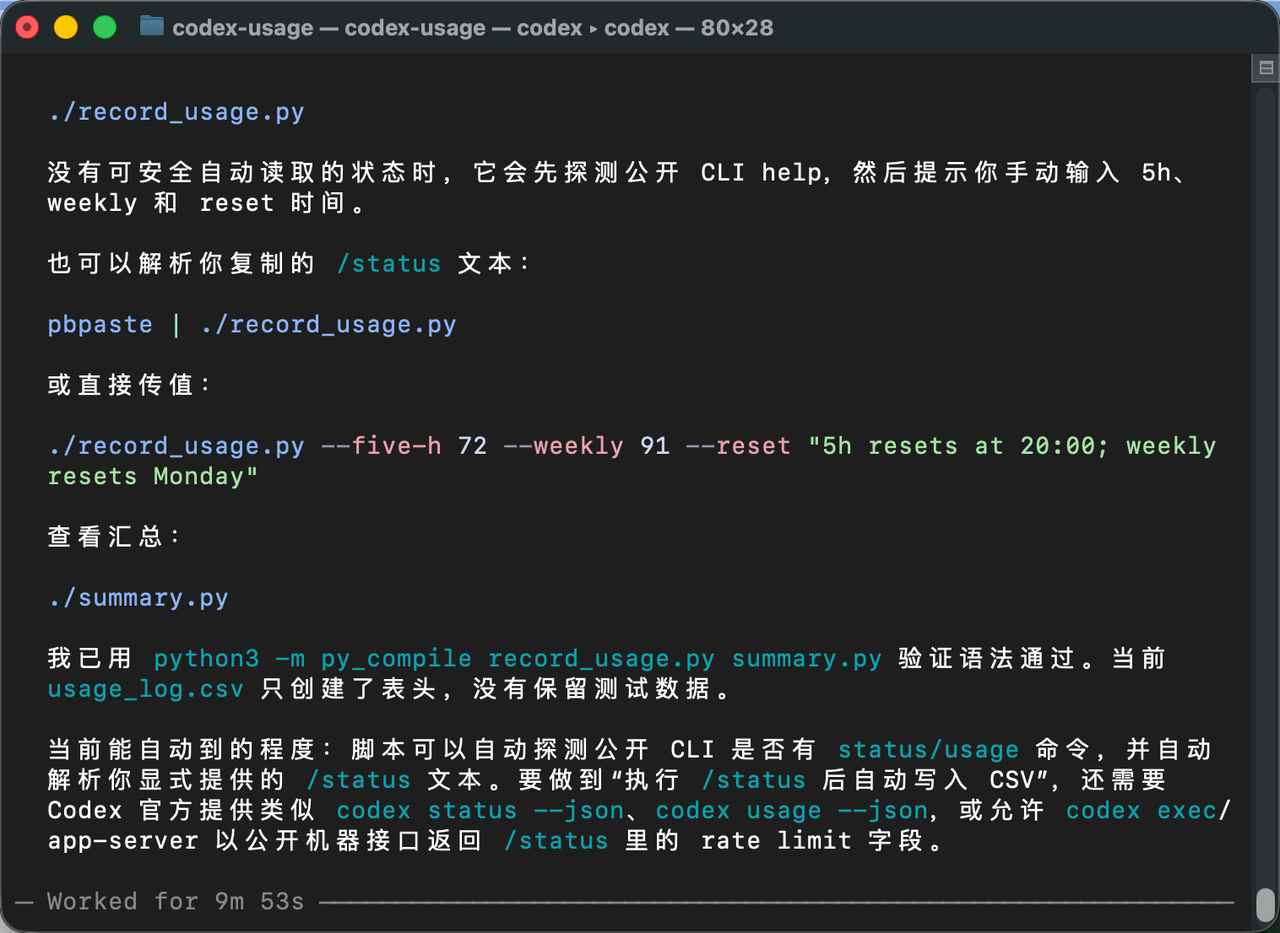
Task: Click the "usage_log.csv" file name
Action: click(x=146, y=689)
